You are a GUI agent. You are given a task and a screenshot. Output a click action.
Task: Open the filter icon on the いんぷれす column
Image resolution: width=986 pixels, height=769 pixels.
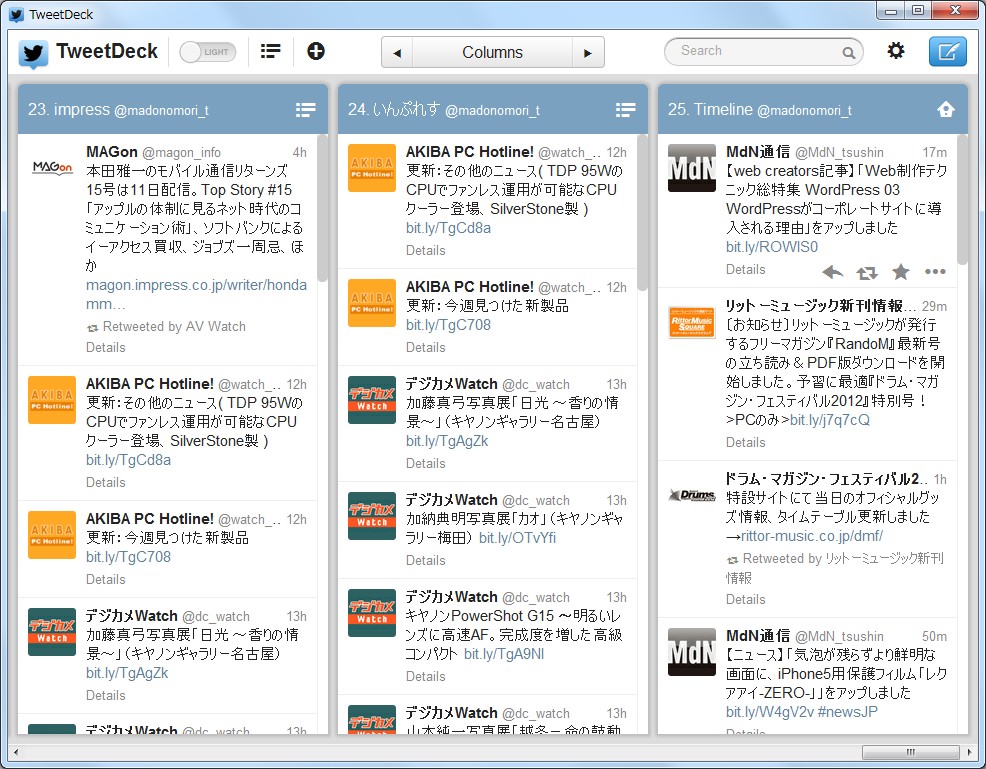point(626,110)
